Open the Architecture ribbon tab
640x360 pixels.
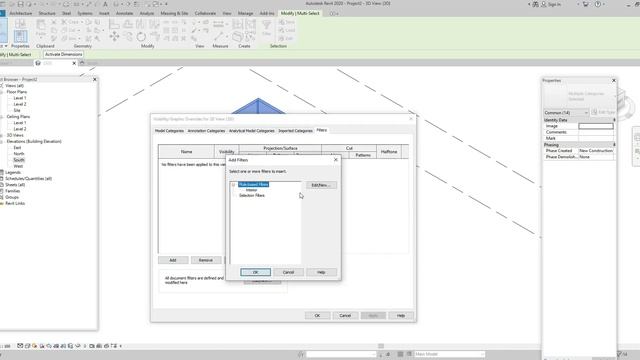[x=20, y=13]
